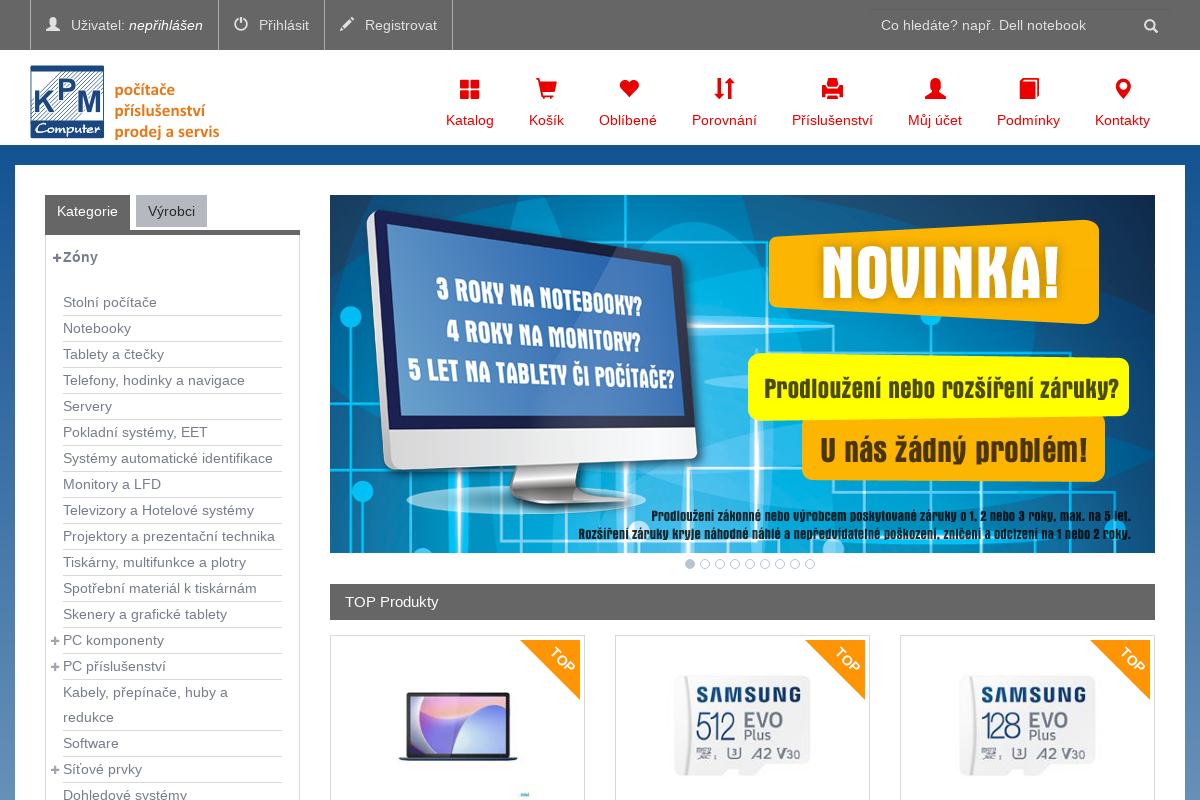Click the Příslušenství printer icon
The image size is (1200, 800).
tap(832, 88)
